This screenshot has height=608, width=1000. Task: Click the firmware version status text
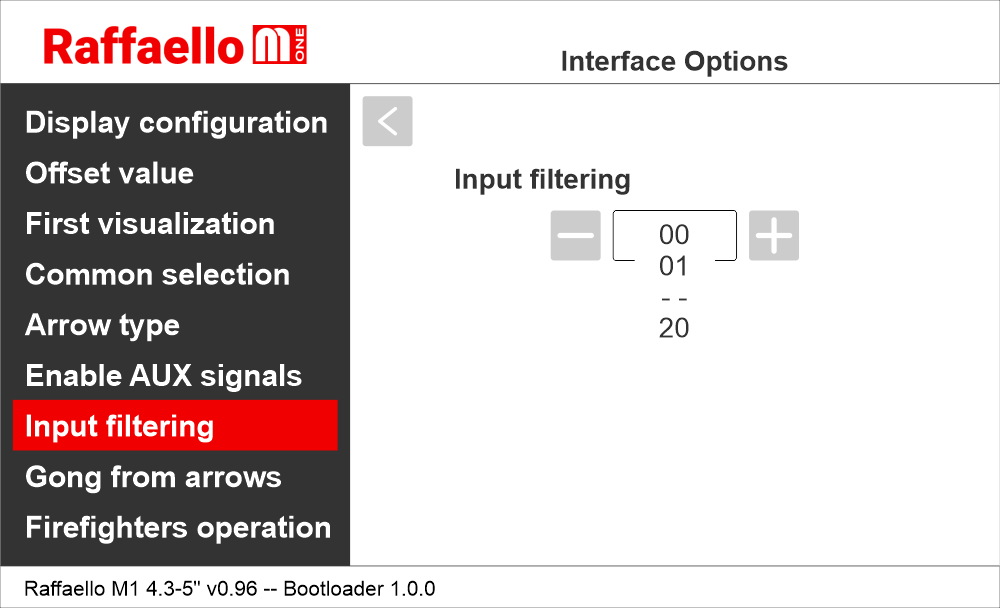pos(229,588)
